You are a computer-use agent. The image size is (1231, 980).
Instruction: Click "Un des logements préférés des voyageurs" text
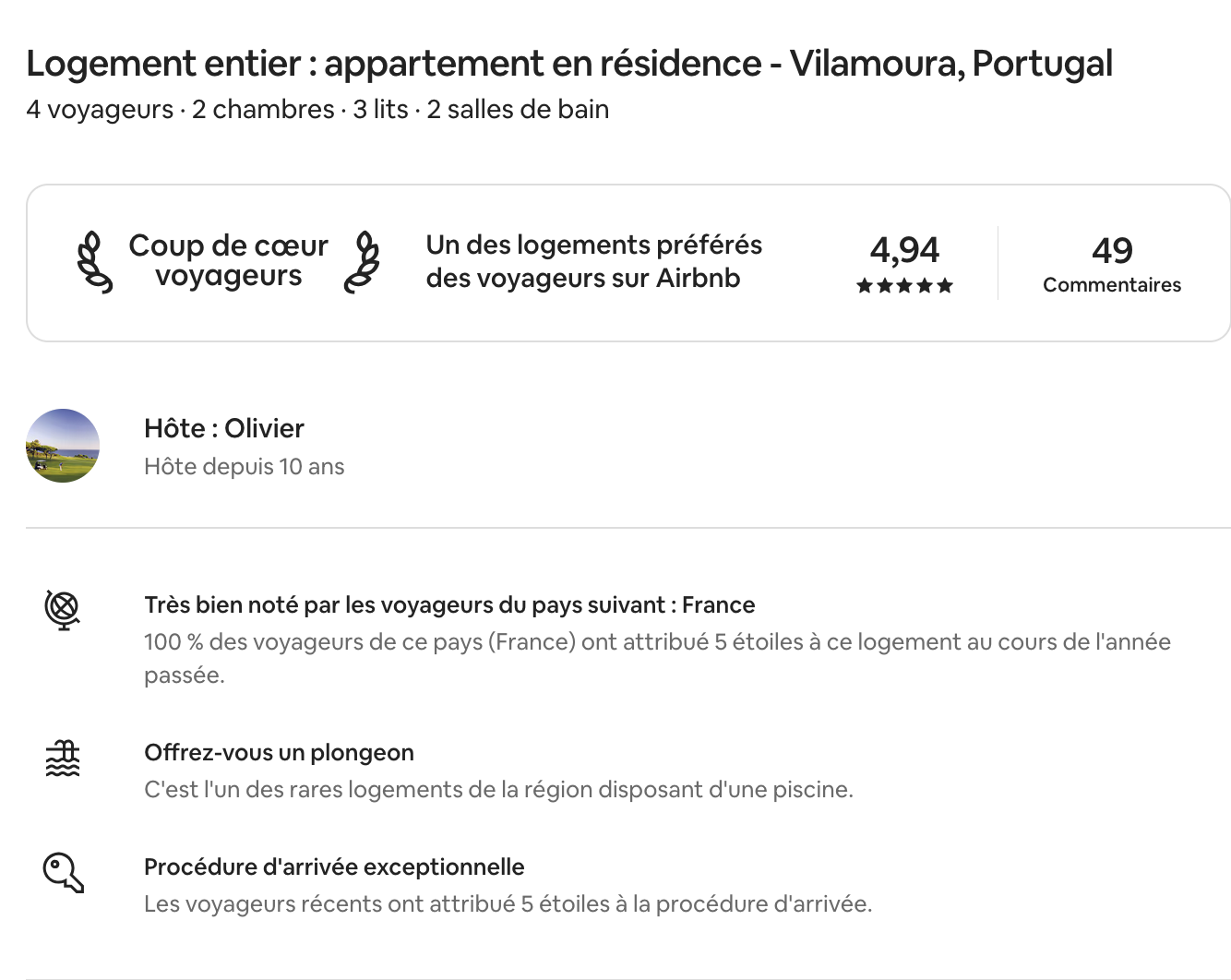click(593, 261)
